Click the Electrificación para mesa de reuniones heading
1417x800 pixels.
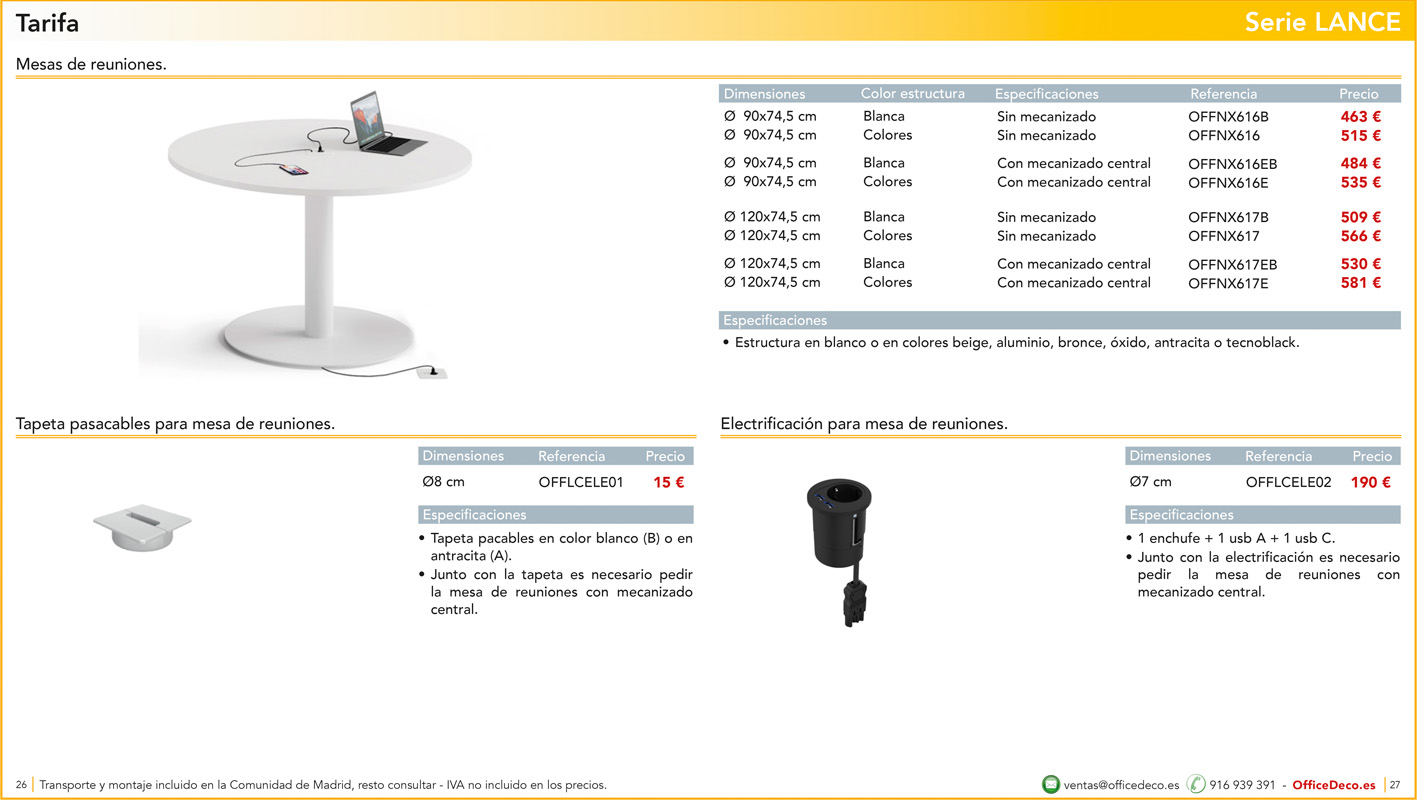[x=864, y=424]
